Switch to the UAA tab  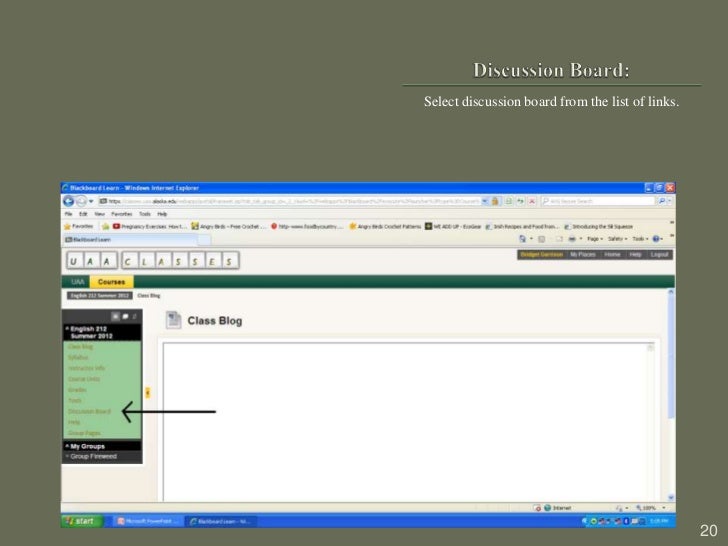coord(78,282)
